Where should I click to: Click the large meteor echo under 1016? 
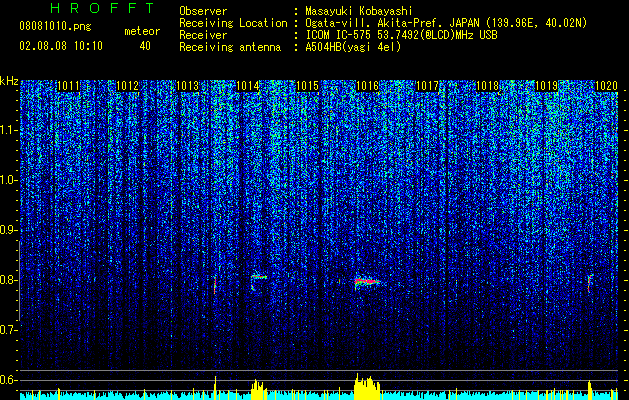coord(367,282)
